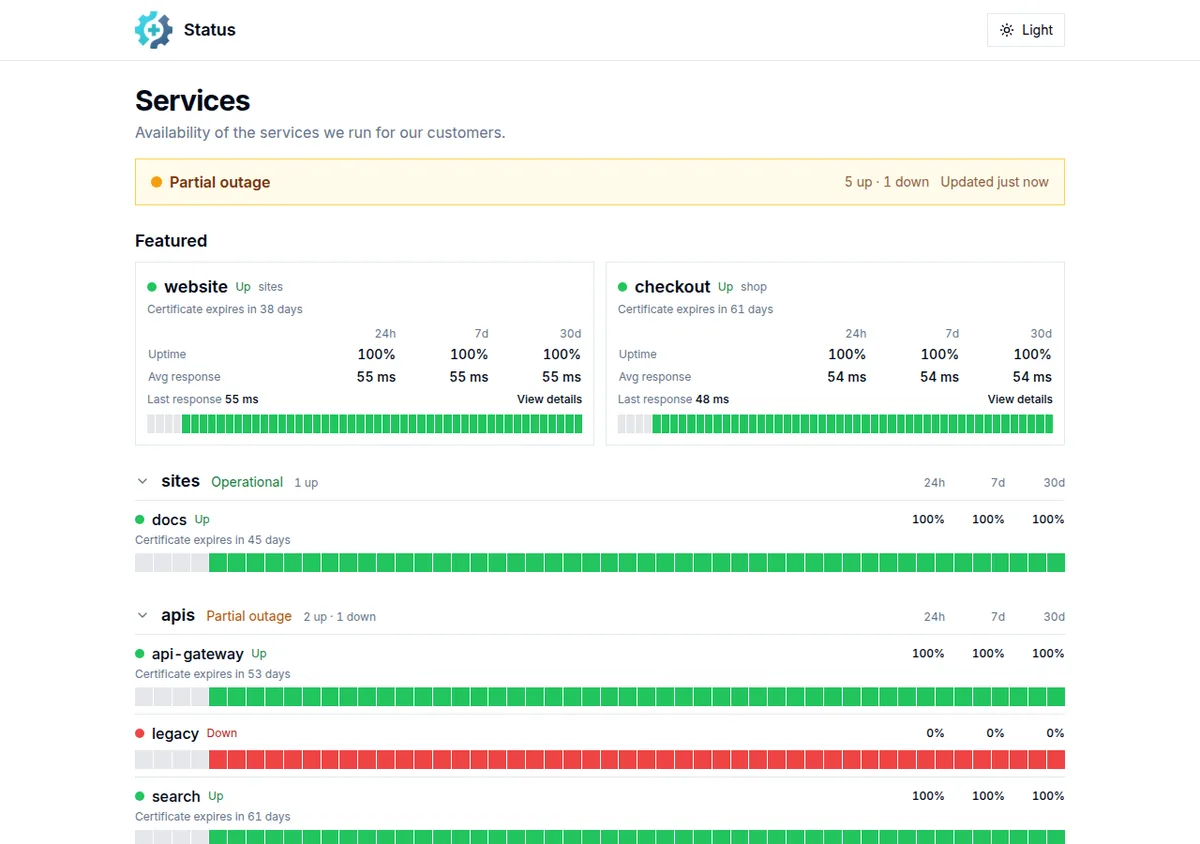The width and height of the screenshot is (1200, 844).
Task: Click the green status dot next to website
Action: [152, 287]
